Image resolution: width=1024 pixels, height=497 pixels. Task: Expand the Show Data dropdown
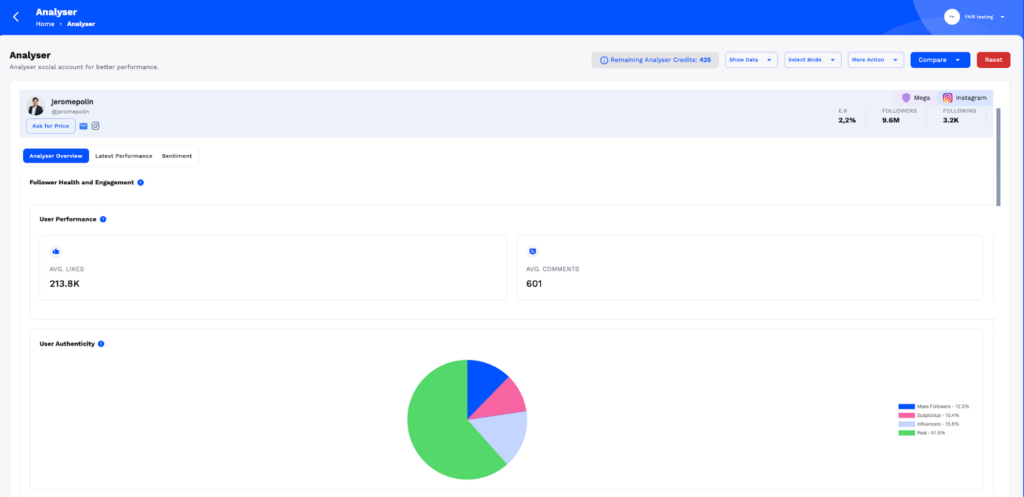751,60
